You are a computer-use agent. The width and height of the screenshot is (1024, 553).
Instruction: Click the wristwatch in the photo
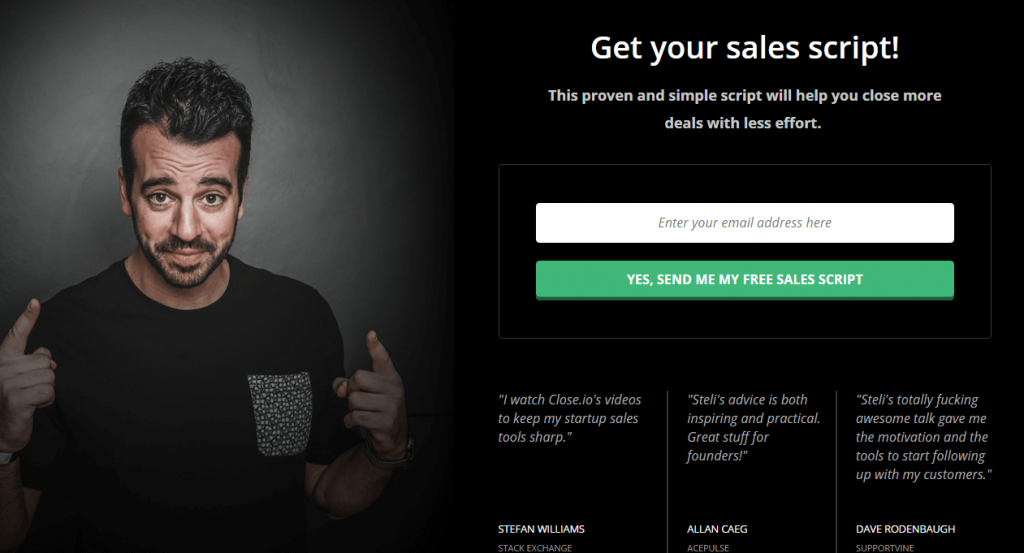[x=385, y=453]
